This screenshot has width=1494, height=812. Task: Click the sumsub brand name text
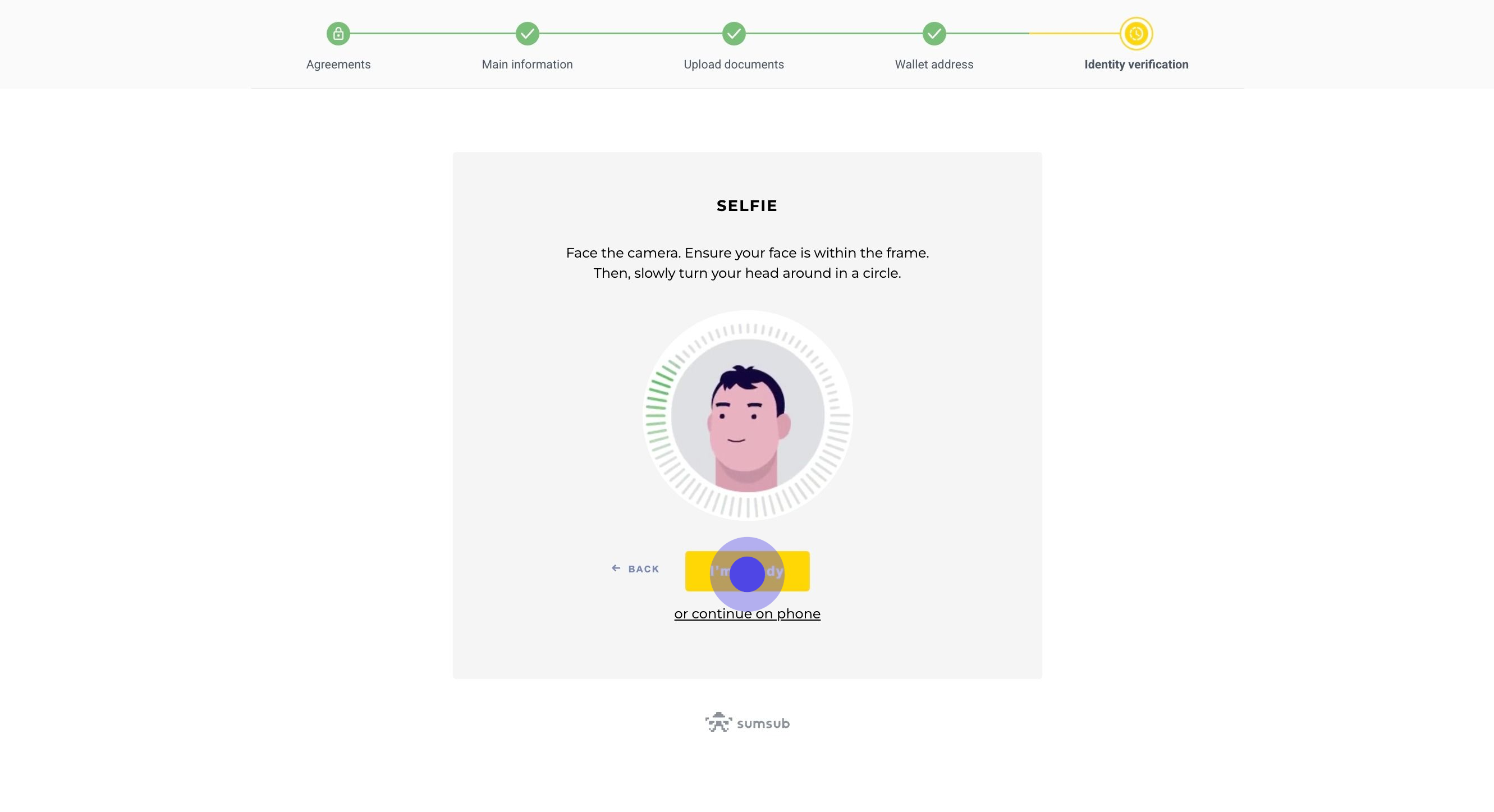coord(763,723)
